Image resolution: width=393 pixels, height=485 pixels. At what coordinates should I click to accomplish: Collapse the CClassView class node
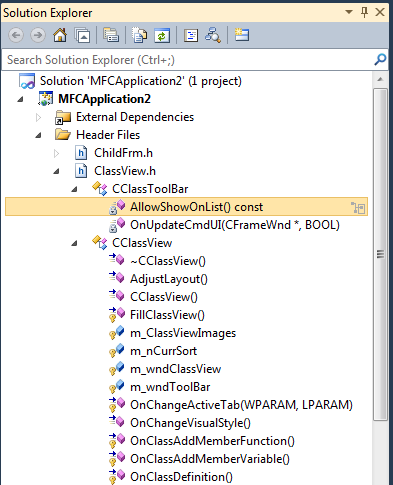click(75, 243)
